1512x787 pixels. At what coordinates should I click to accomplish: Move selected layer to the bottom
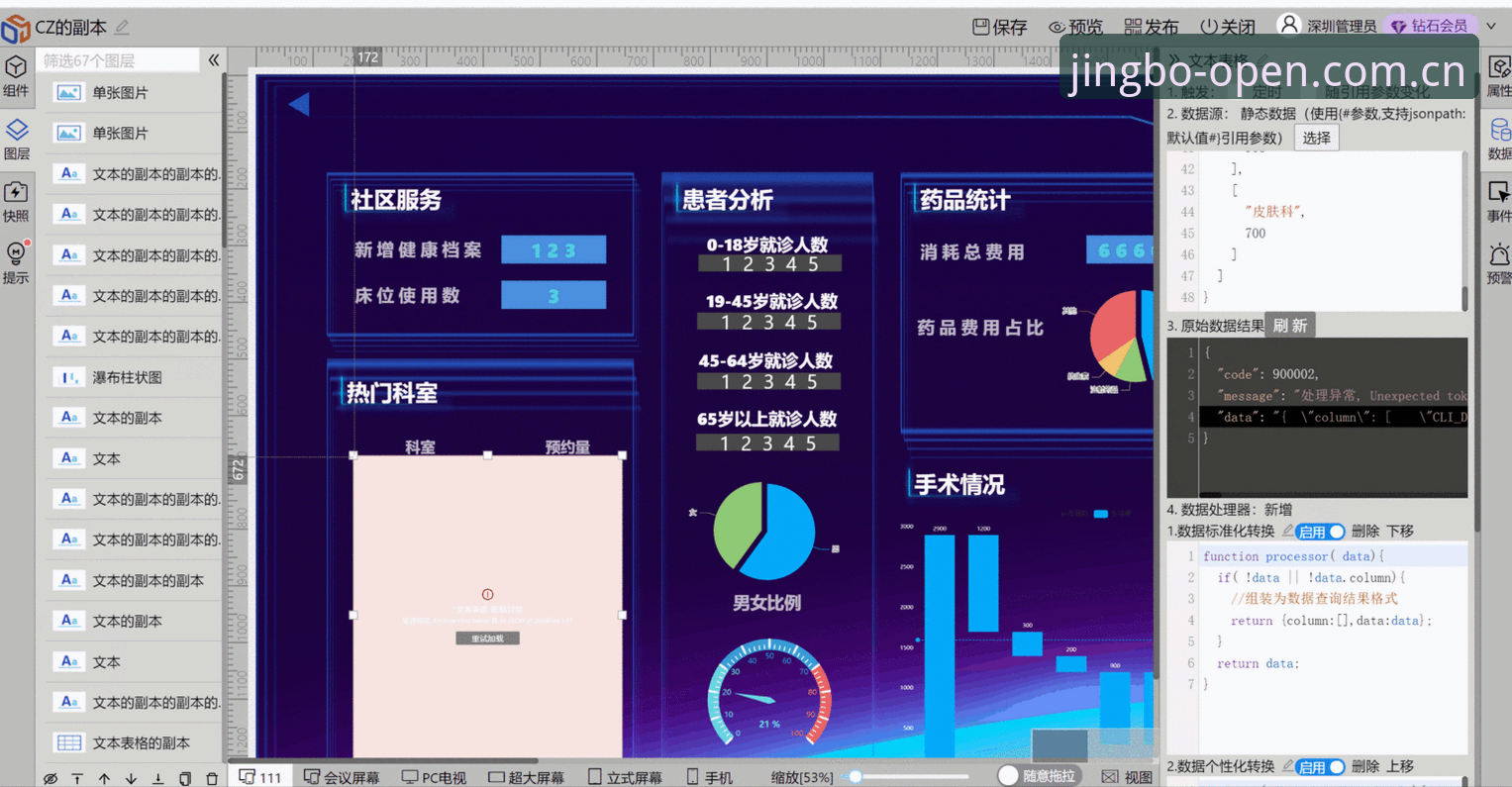(x=157, y=779)
